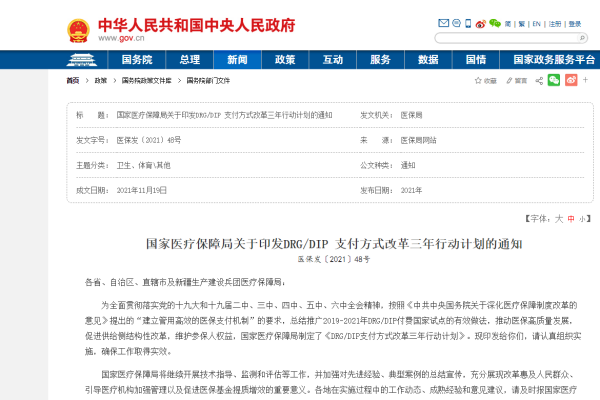Open the 总理 navigation menu
This screenshot has width=600, height=400.
pos(190,60)
